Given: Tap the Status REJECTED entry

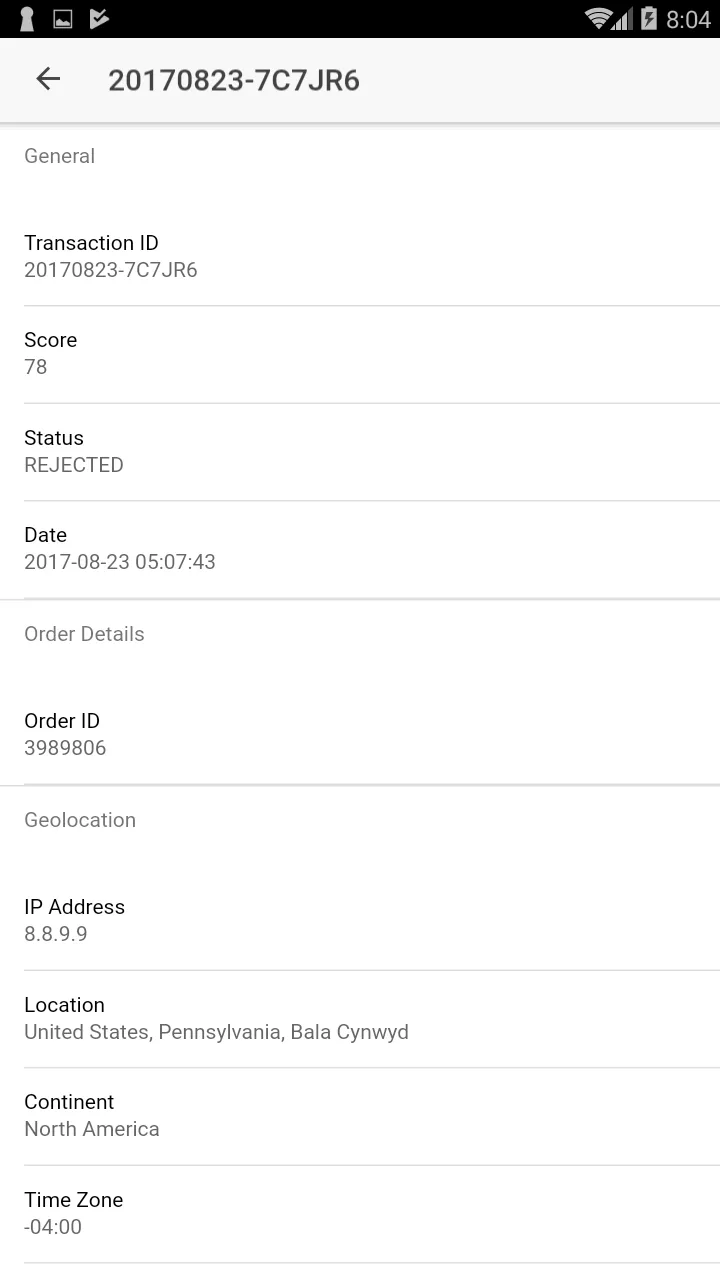Looking at the screenshot, I should coord(360,452).
